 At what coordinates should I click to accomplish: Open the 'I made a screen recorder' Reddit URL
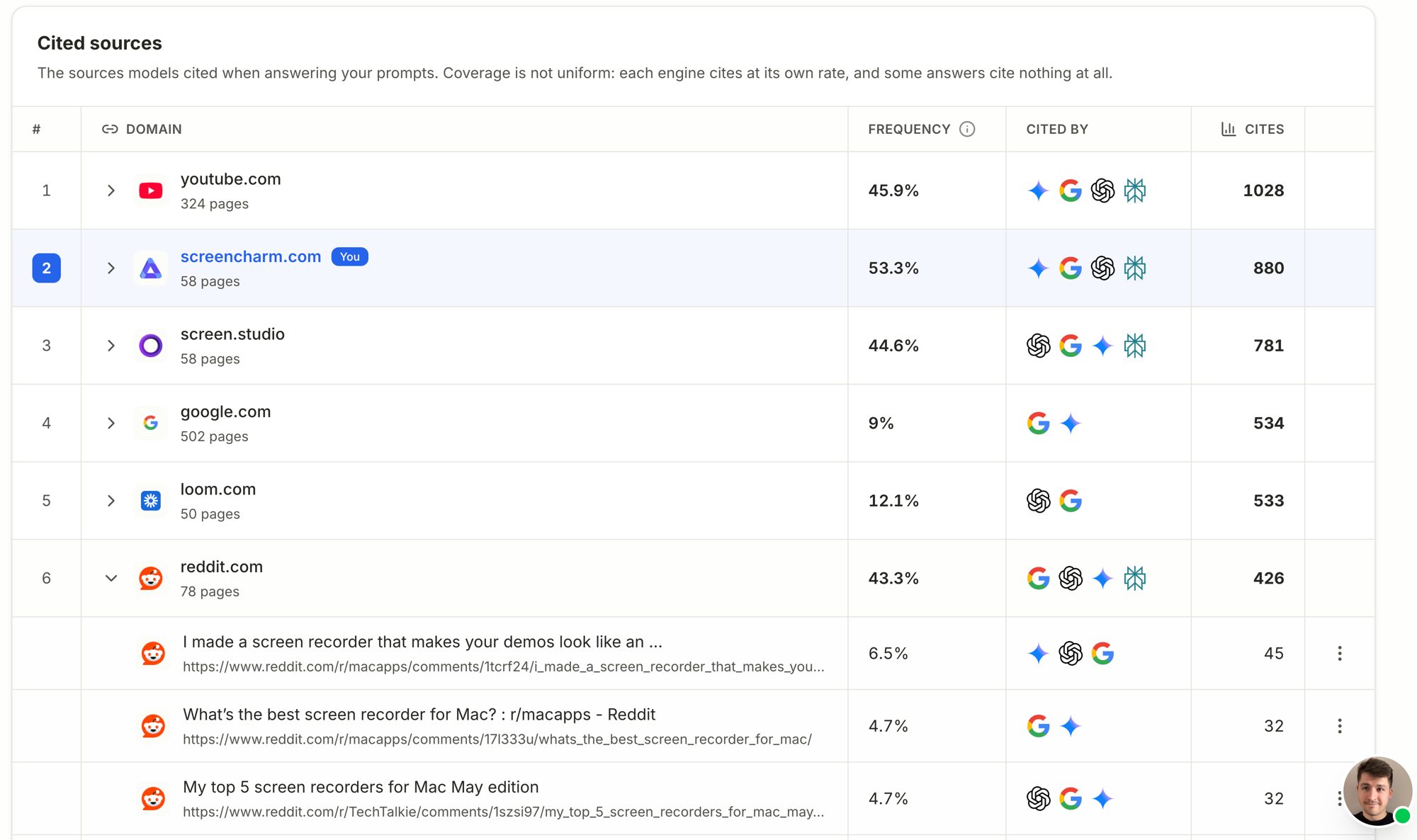click(x=503, y=666)
